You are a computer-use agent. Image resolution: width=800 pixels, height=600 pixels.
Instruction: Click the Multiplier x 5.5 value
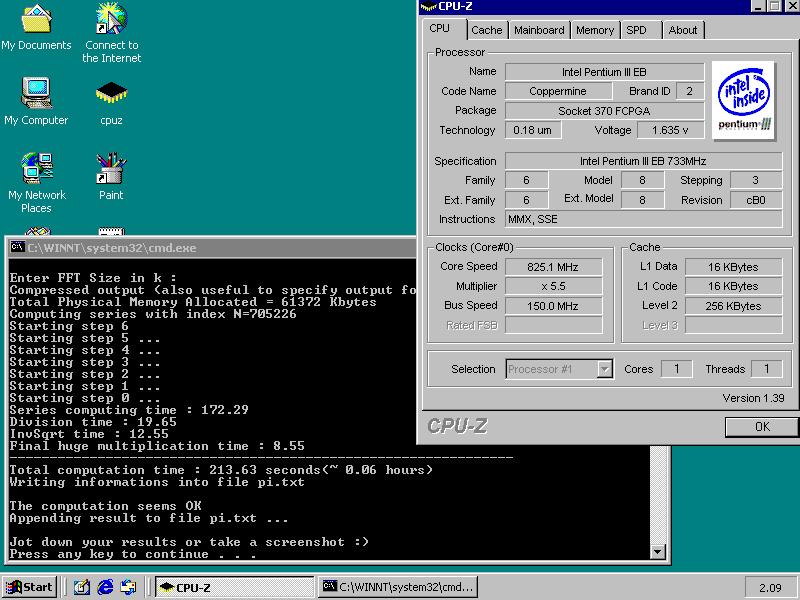point(553,286)
